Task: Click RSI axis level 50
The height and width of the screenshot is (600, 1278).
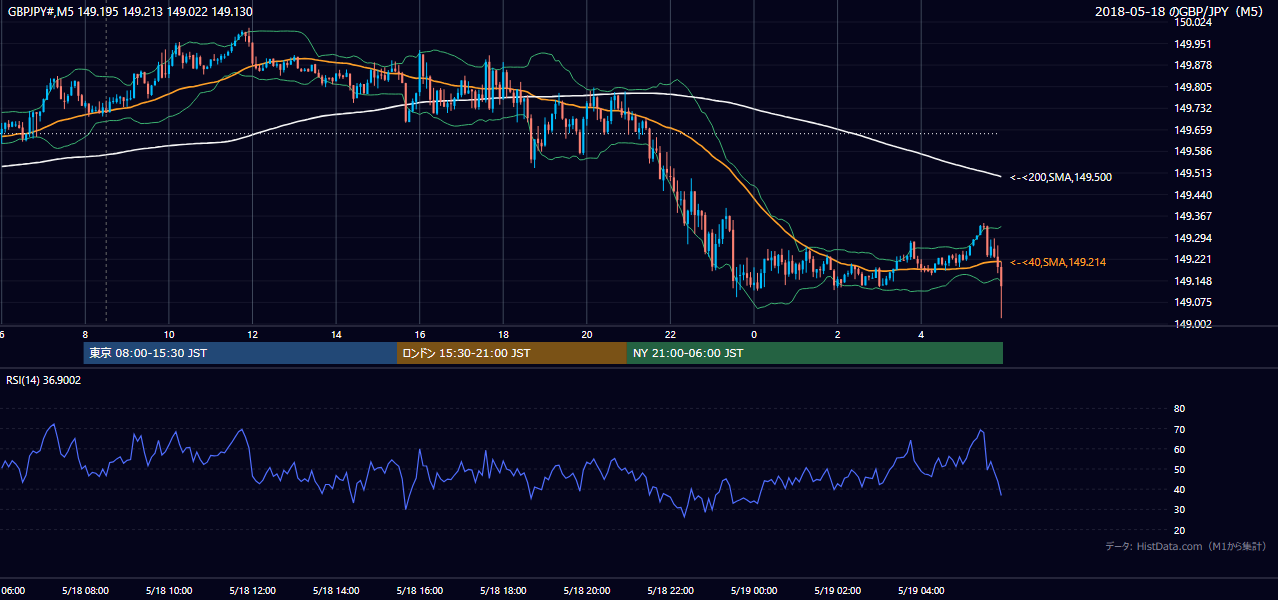Action: 1179,469
